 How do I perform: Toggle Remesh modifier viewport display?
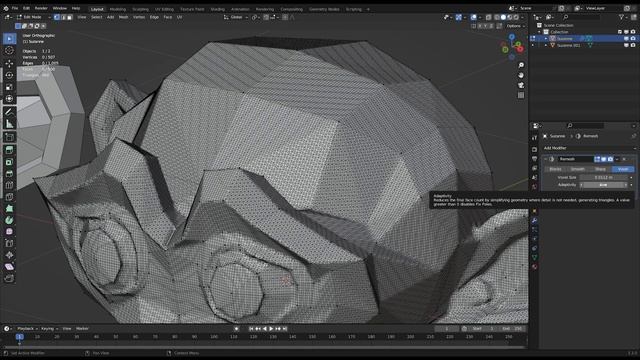tap(604, 159)
